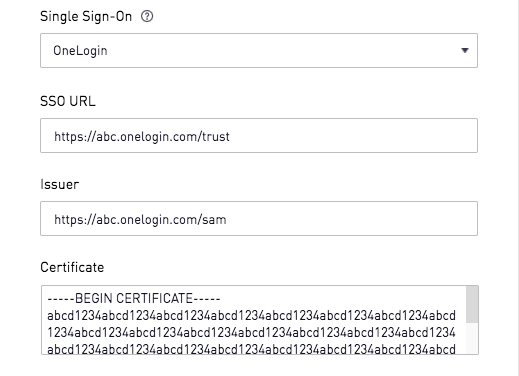Focus the SSO URL input field
The width and height of the screenshot is (519, 376).
click(259, 135)
